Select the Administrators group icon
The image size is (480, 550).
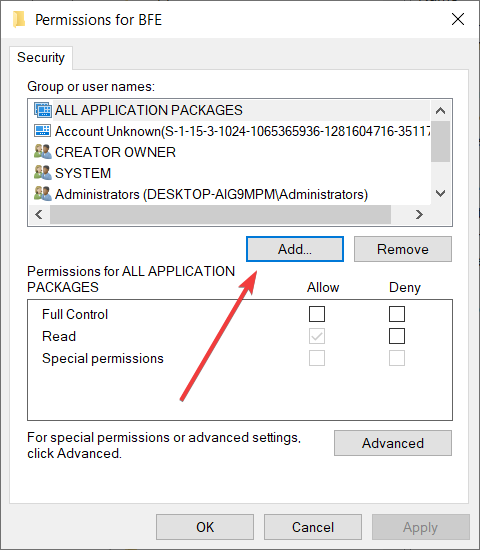(43, 194)
